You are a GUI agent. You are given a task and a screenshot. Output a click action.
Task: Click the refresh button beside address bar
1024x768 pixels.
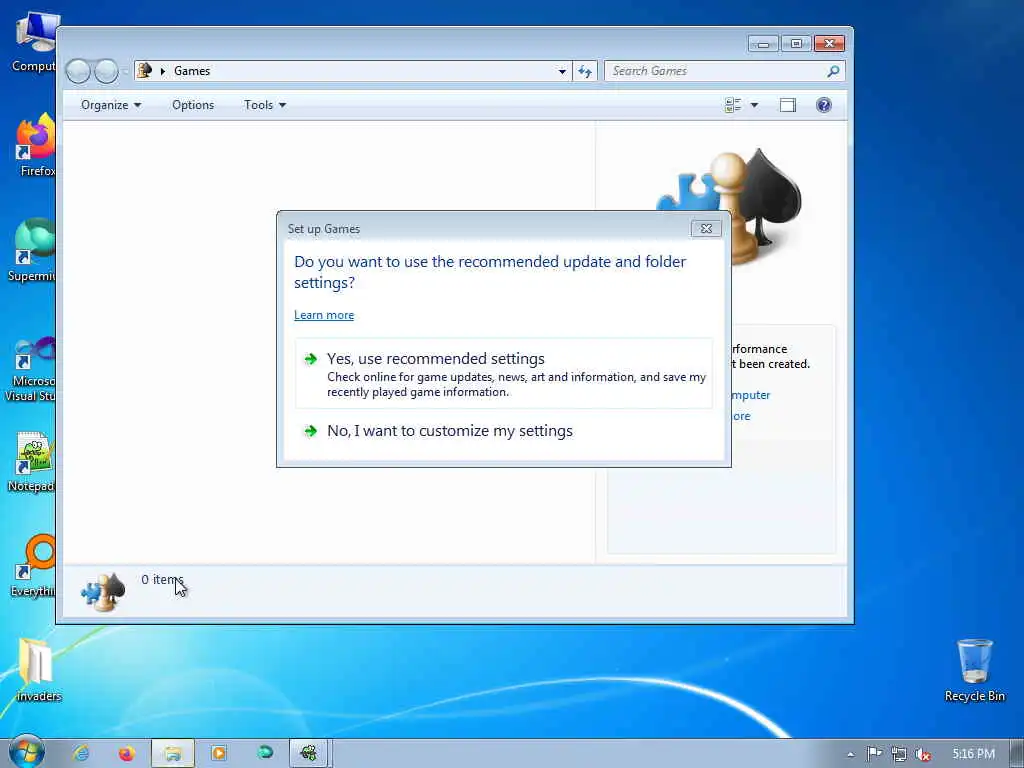(x=584, y=71)
